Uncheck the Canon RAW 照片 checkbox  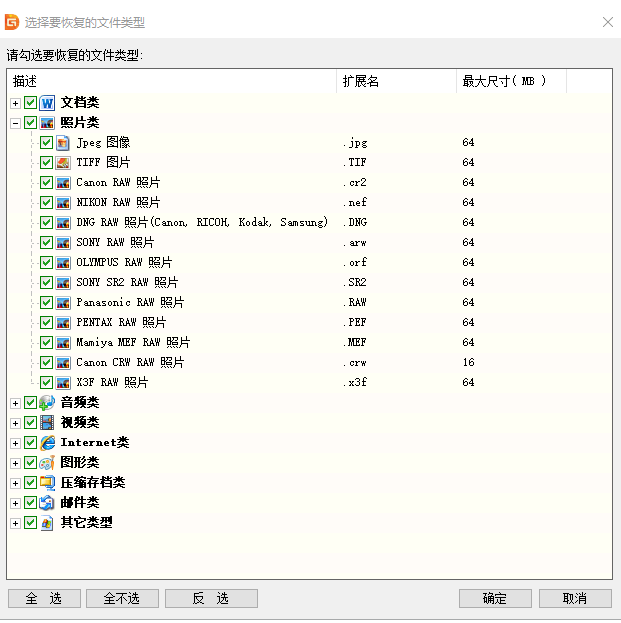point(46,183)
